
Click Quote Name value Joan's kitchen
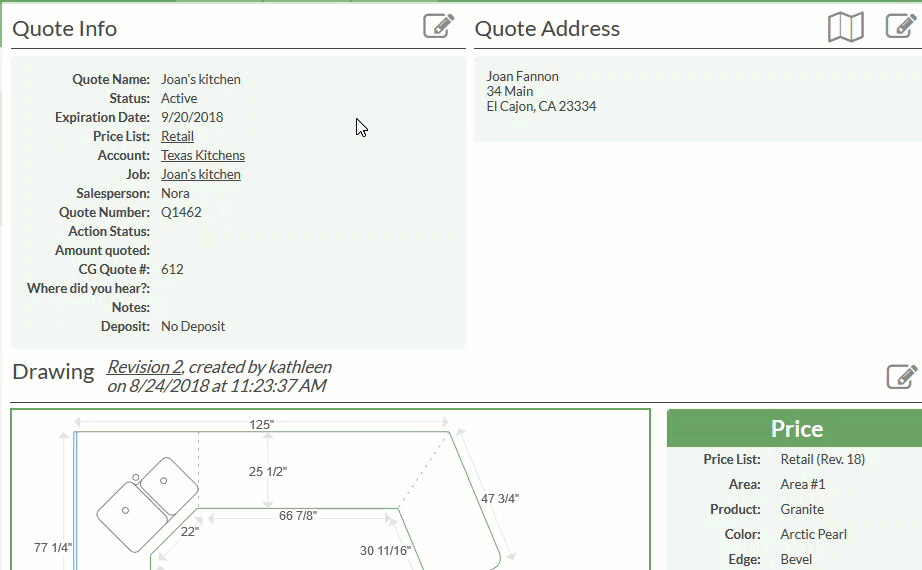point(201,79)
